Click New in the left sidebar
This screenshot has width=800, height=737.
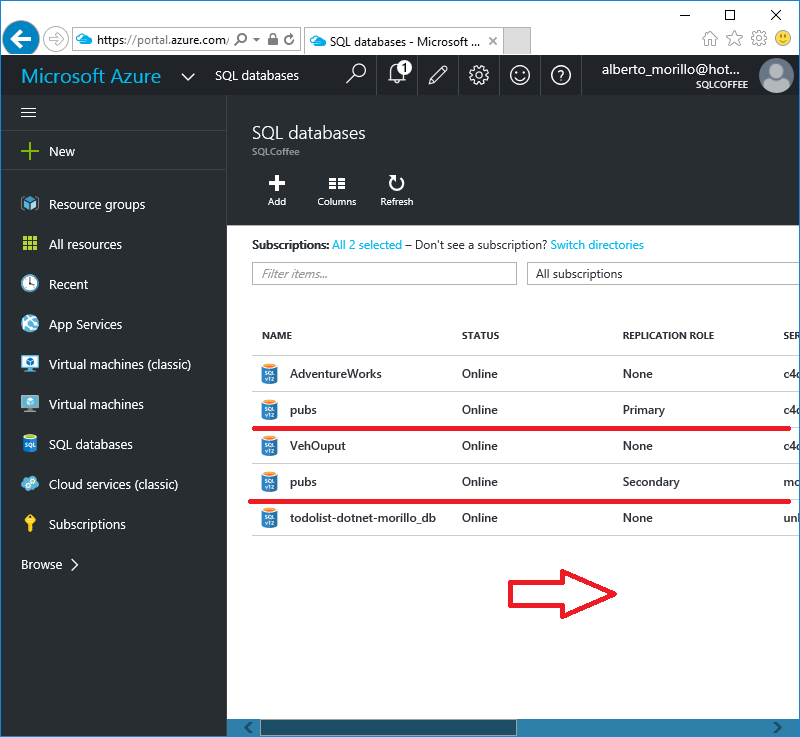pyautogui.click(x=114, y=151)
